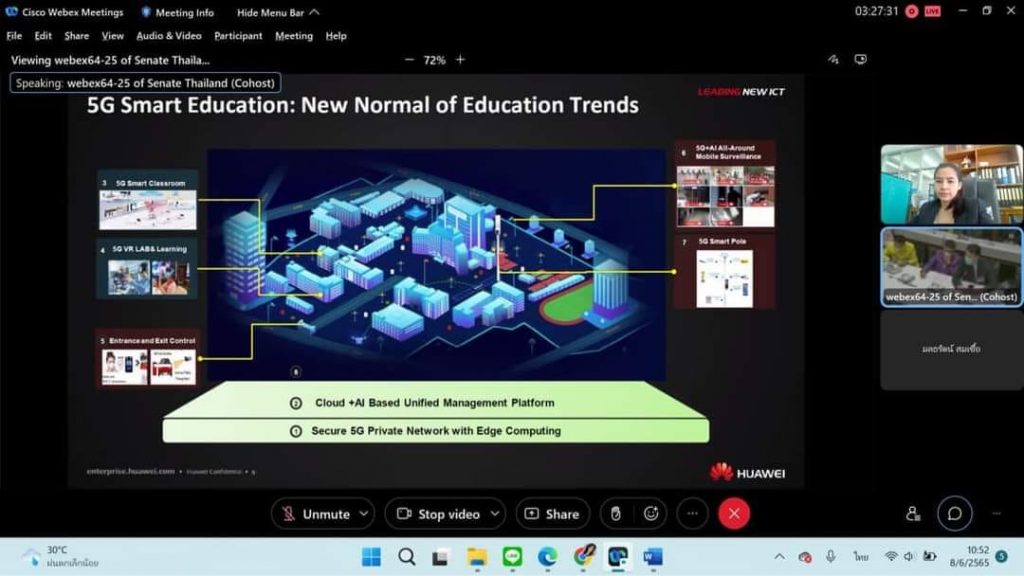Screen dimensions: 1024x576
Task: Select the woman presenter video thumbnail
Action: 952,184
